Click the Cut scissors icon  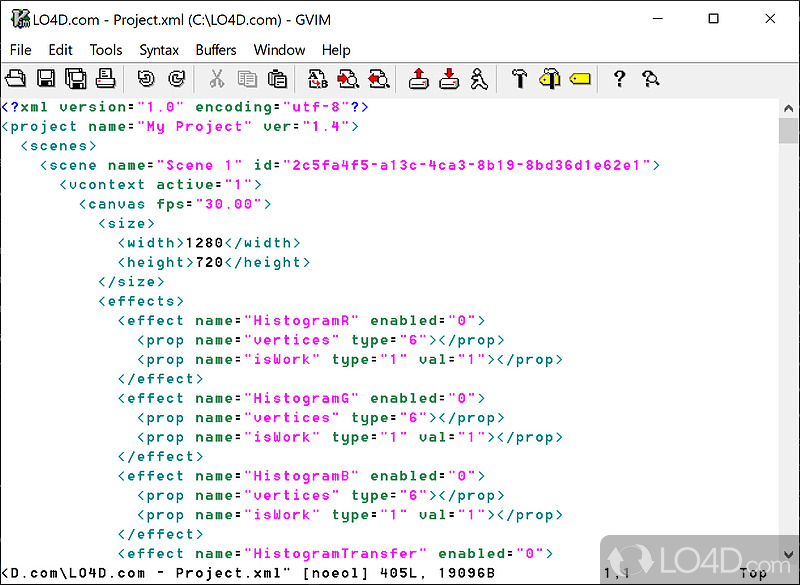tap(217, 79)
